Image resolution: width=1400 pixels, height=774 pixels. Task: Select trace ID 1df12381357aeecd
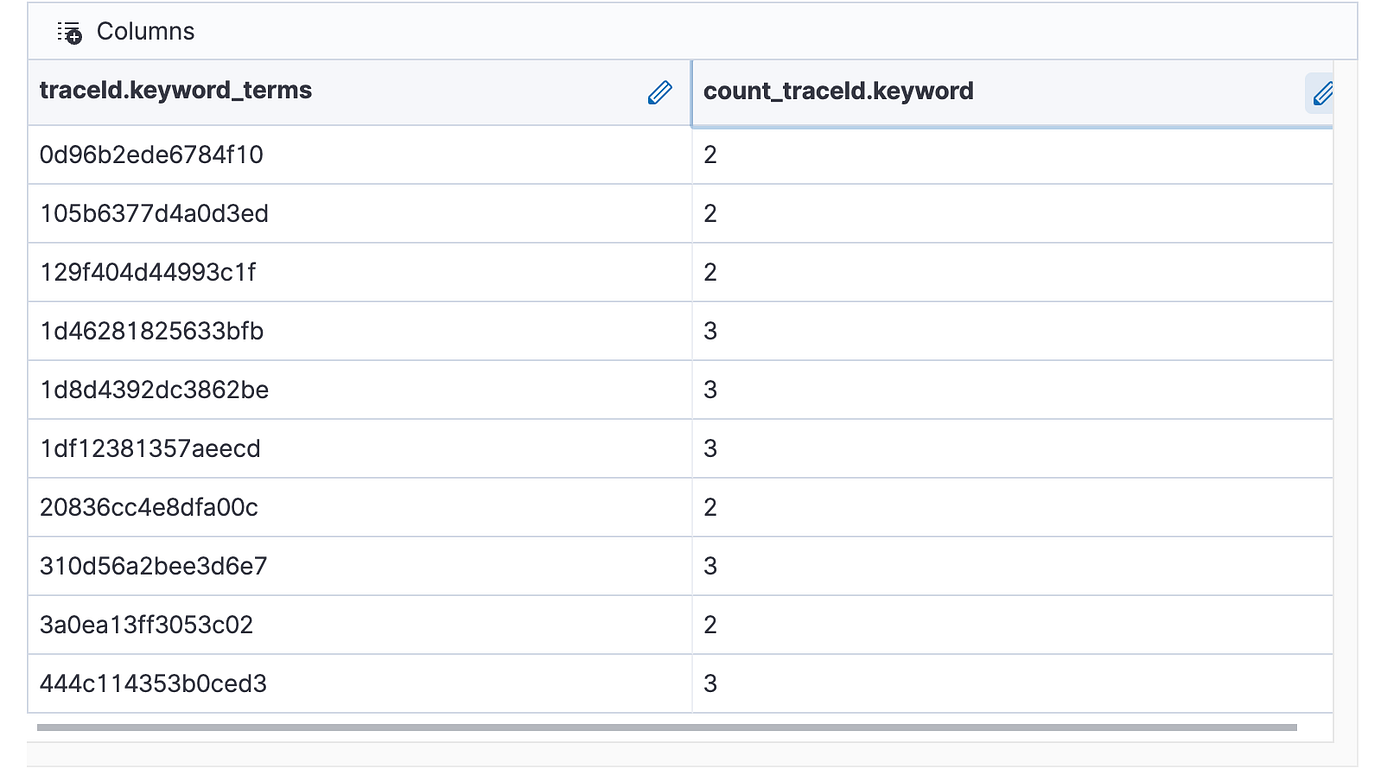[x=150, y=449]
